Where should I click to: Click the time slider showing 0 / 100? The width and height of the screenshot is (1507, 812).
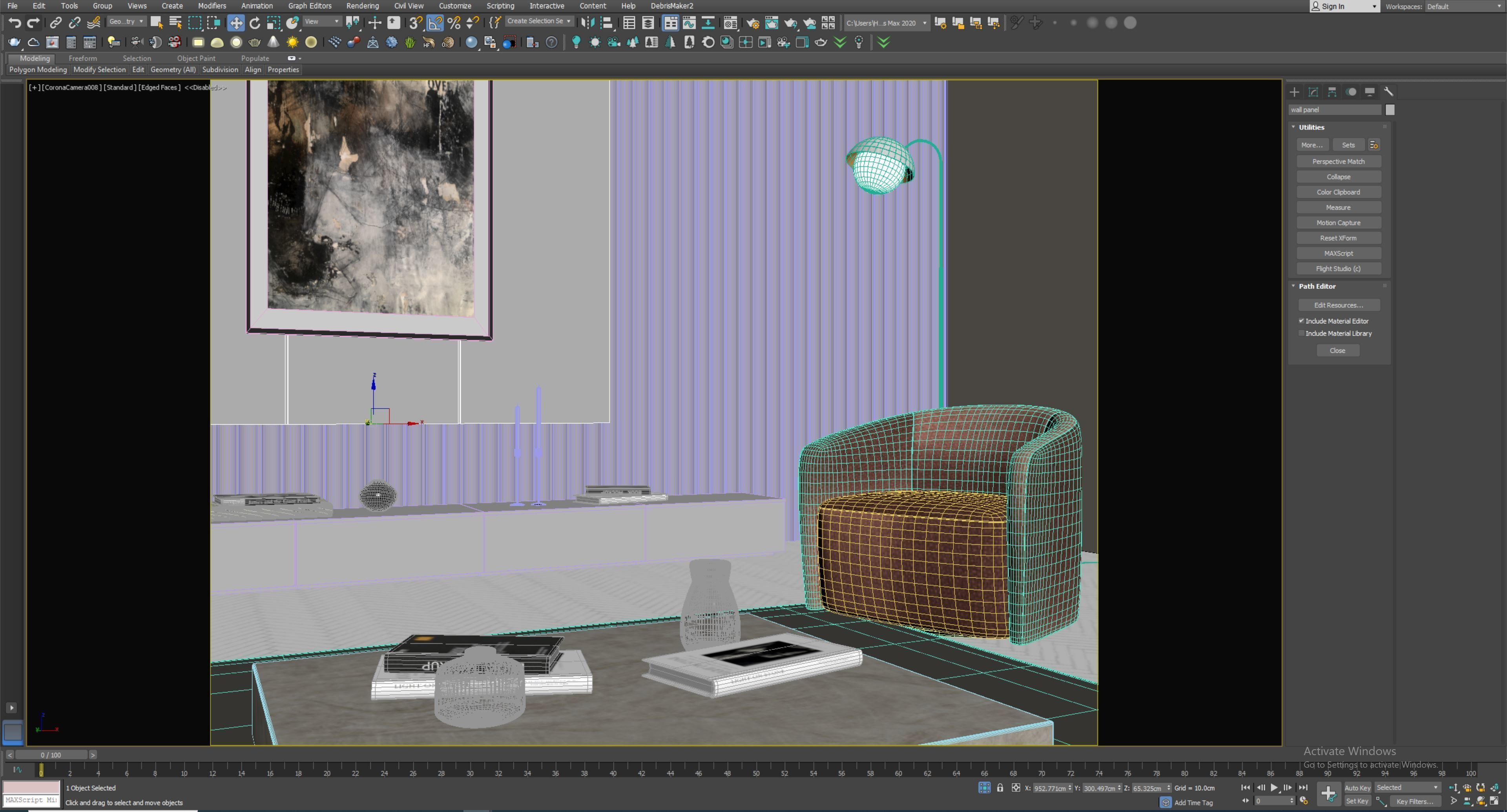51,755
